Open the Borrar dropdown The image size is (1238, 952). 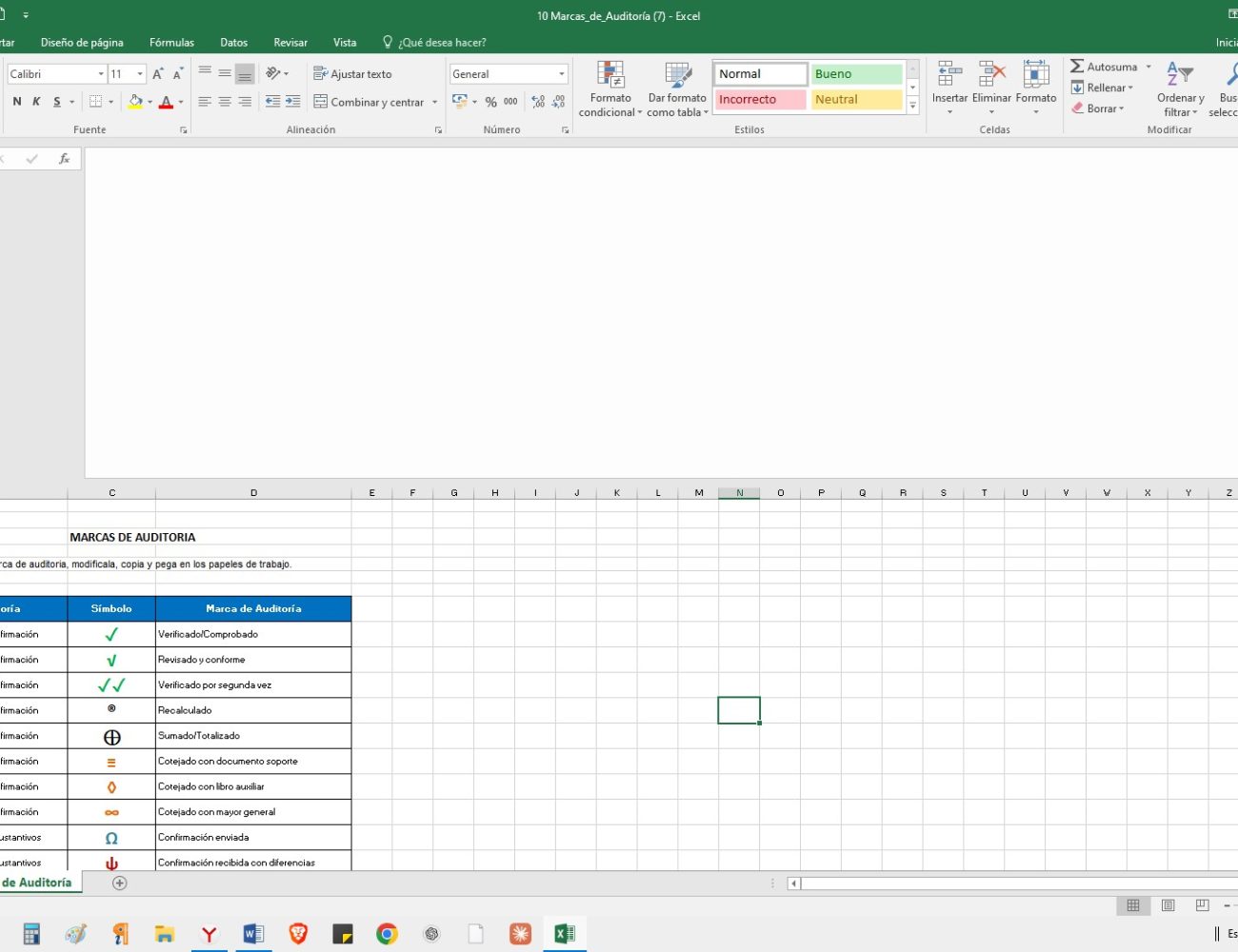(x=1098, y=109)
